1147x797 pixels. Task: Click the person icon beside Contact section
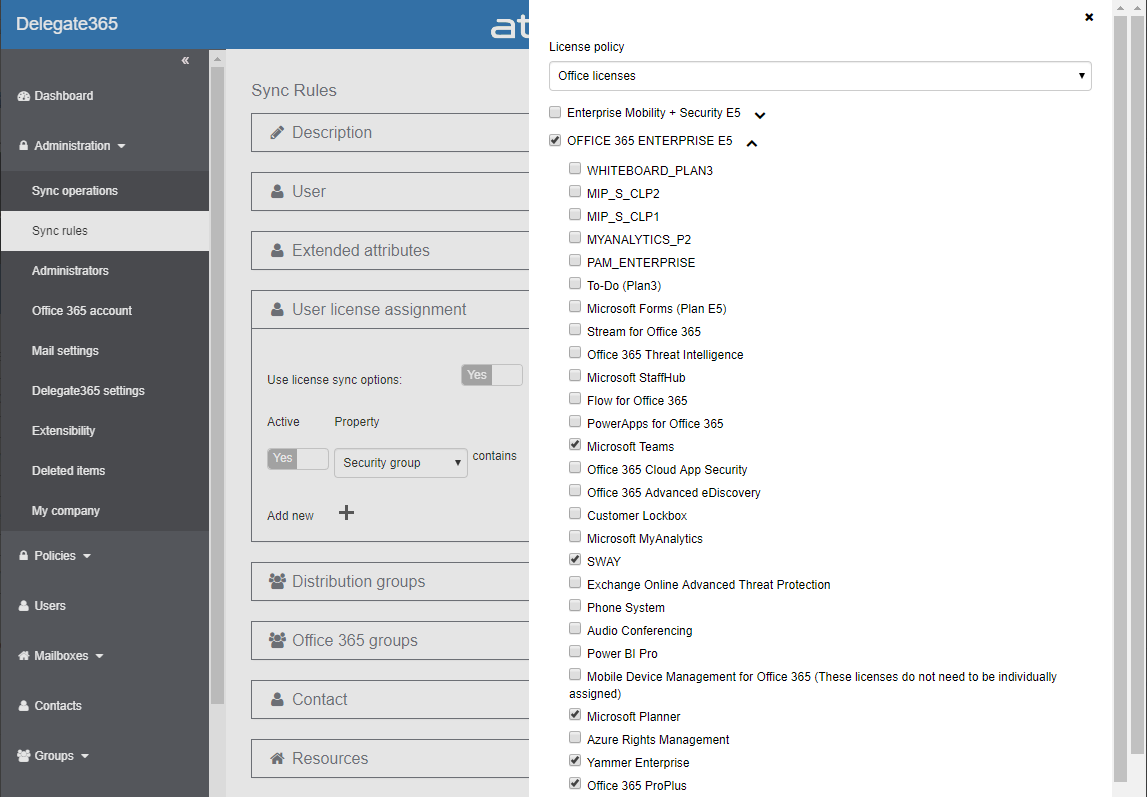tap(277, 700)
